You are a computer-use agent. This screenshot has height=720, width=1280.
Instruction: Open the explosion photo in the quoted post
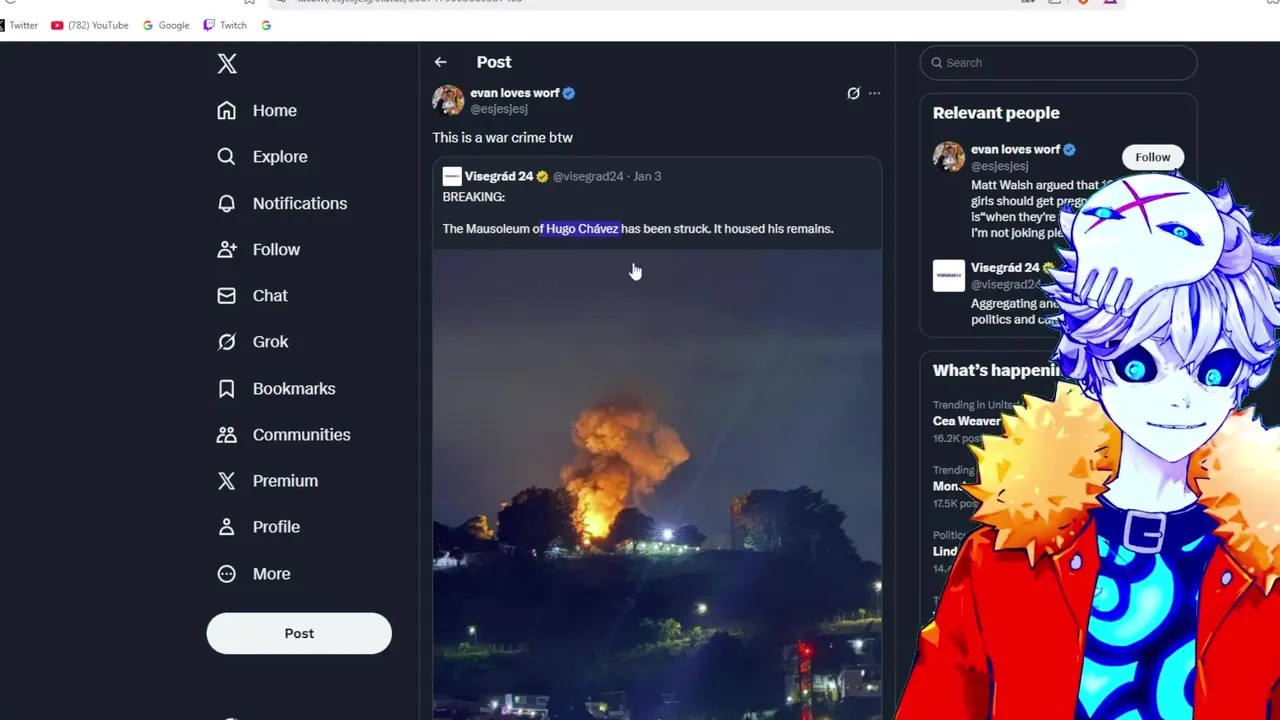click(x=657, y=484)
